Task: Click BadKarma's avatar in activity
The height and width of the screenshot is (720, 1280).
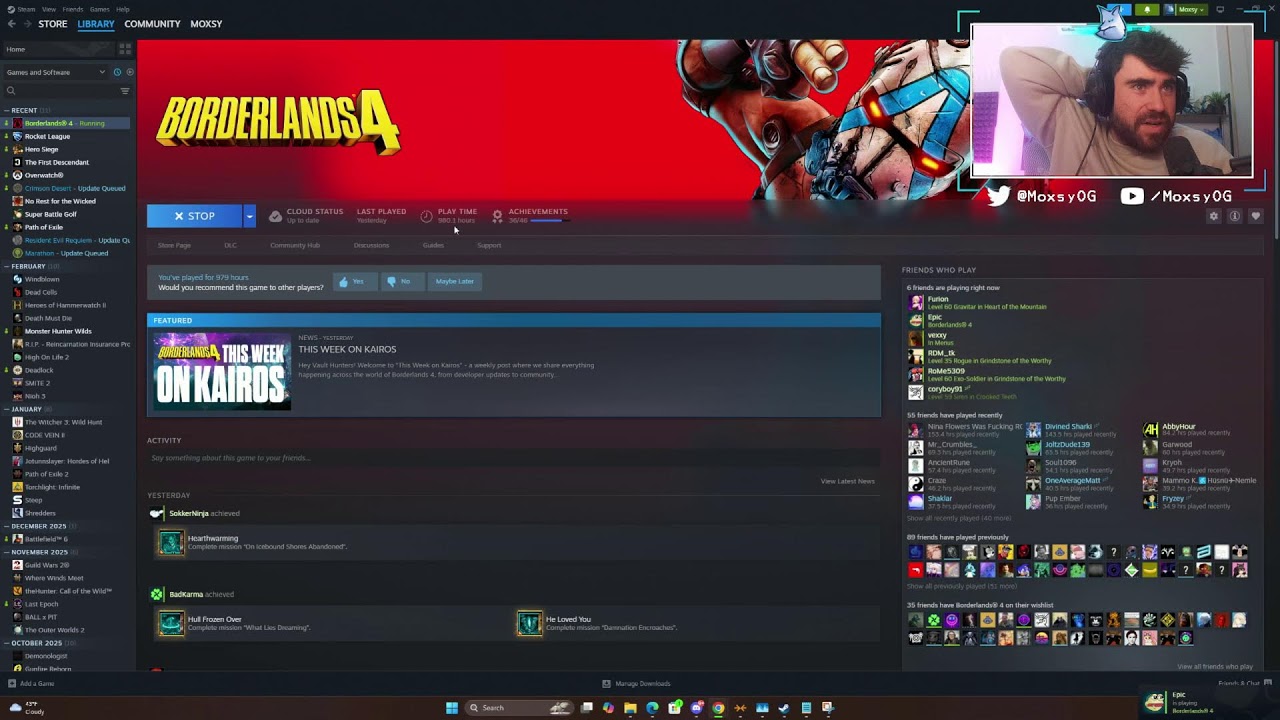Action: click(156, 594)
